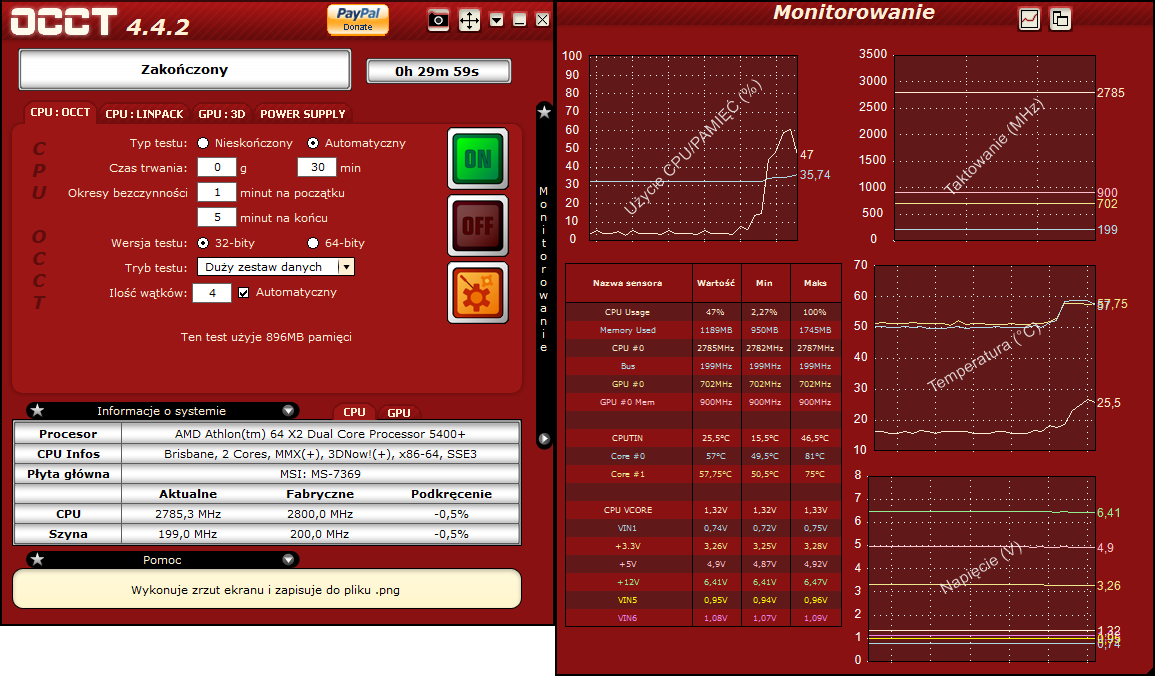Open the GPU : 3D tab
This screenshot has height=676, width=1155.
pos(222,114)
